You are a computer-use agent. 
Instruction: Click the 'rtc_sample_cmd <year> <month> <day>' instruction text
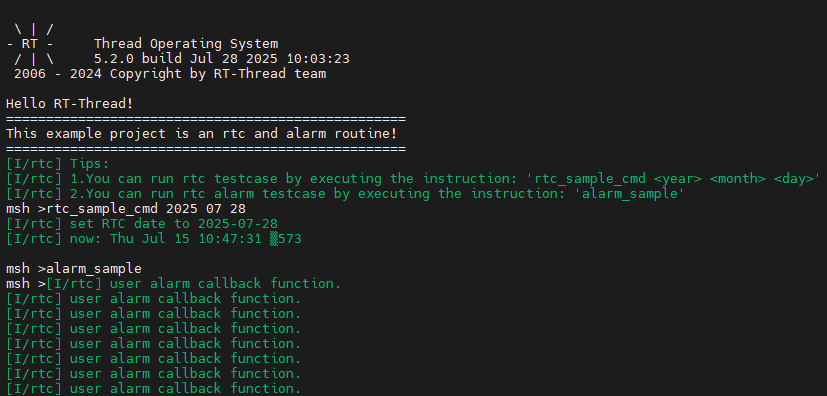677,179
